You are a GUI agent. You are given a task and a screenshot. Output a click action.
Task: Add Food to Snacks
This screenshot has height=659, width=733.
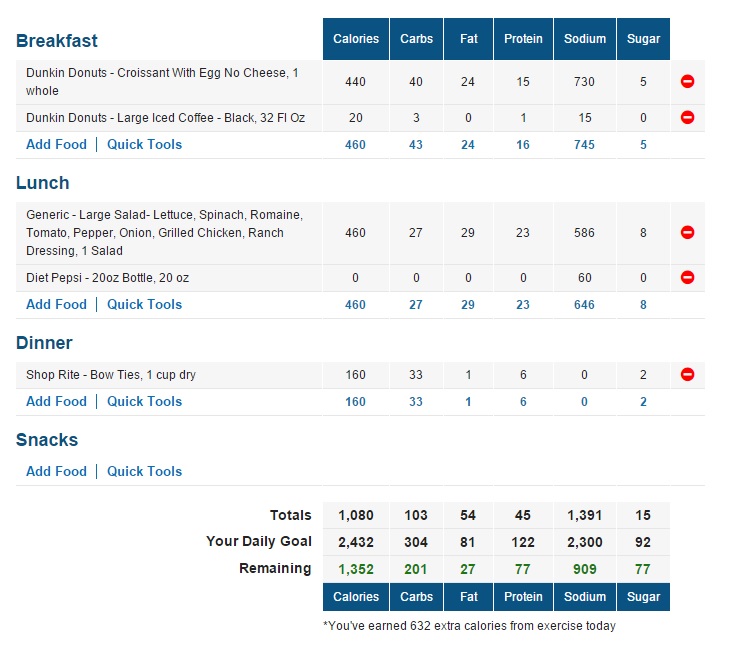(56, 472)
